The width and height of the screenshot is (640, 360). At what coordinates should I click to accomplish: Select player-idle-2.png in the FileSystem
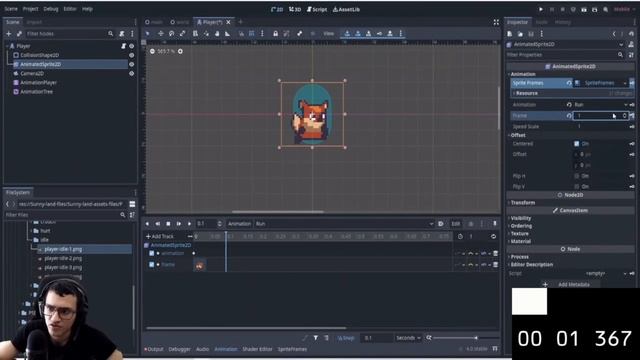coord(63,258)
